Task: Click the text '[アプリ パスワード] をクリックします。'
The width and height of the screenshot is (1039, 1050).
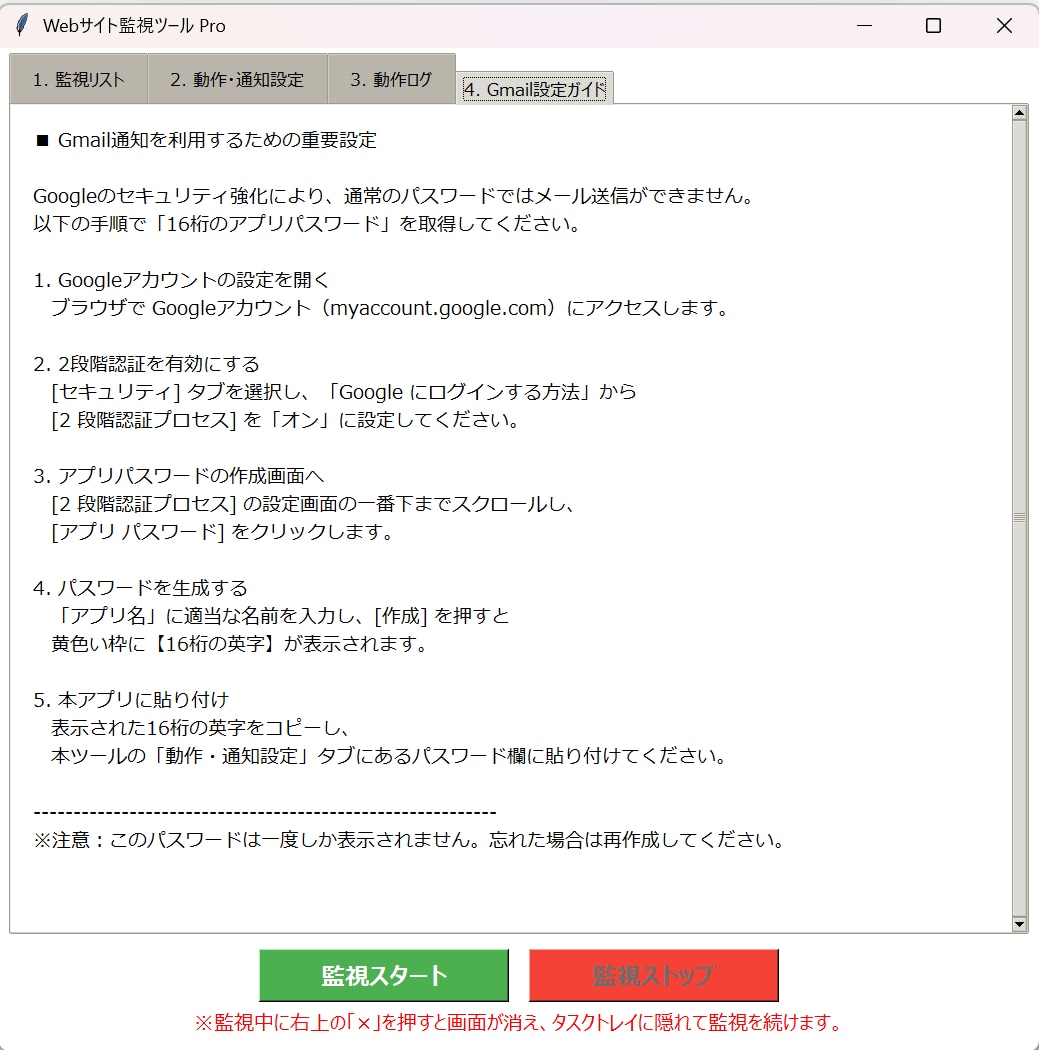Action: point(222,532)
